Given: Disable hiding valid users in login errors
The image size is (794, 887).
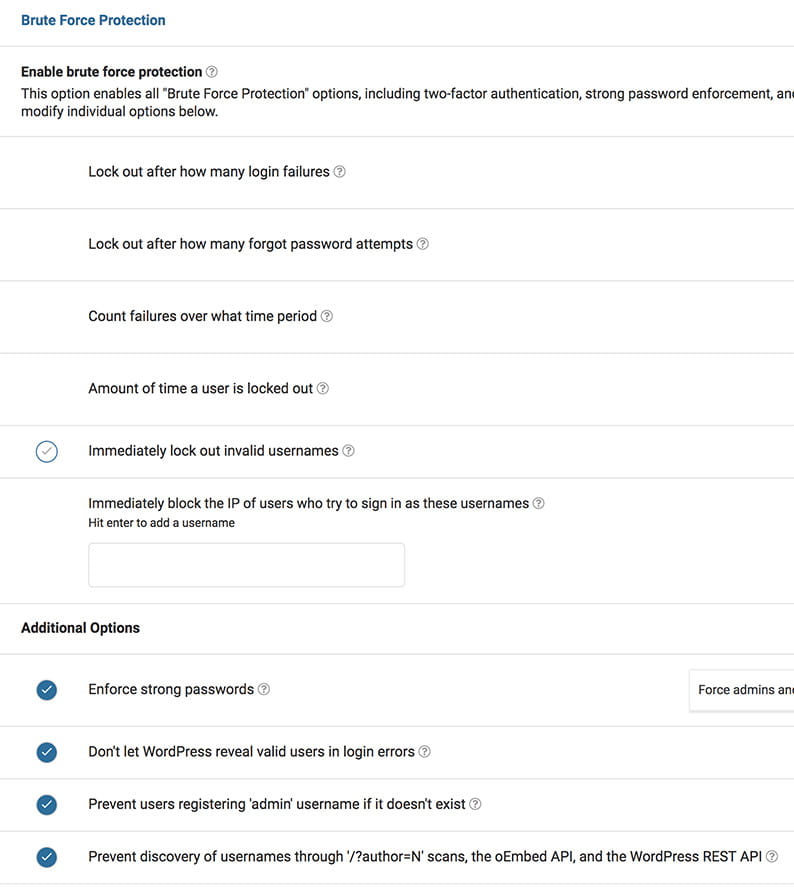Looking at the screenshot, I should (x=46, y=752).
